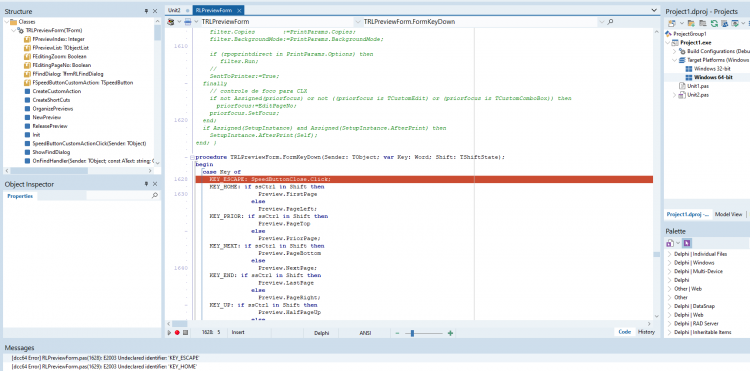Collapse Target Platforms node

tap(674, 60)
